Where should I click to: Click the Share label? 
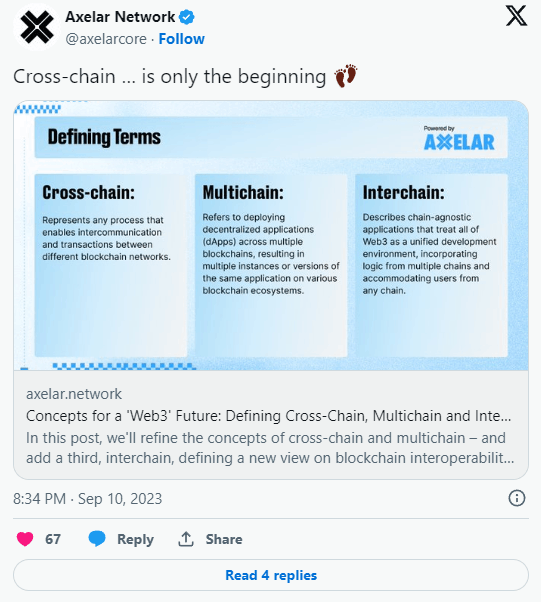coord(224,539)
